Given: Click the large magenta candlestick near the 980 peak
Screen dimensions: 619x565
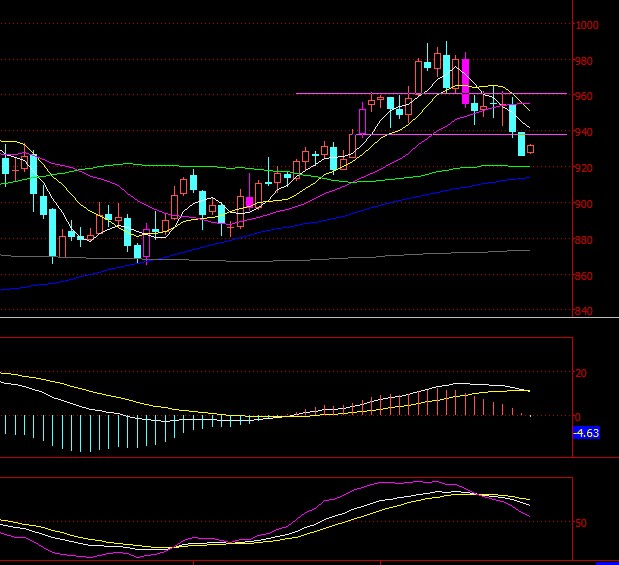Looking at the screenshot, I should [x=465, y=81].
